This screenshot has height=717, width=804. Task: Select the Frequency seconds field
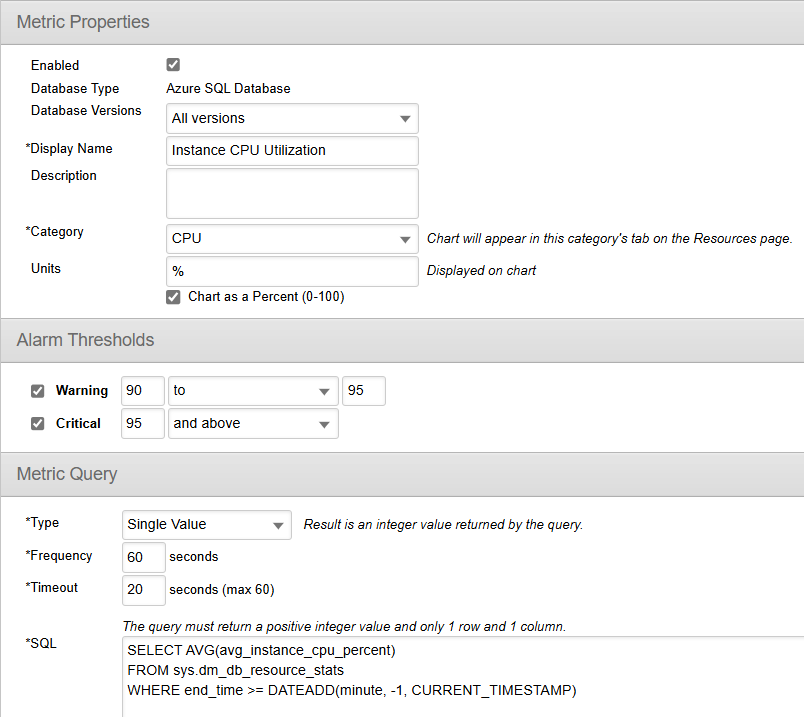click(143, 557)
